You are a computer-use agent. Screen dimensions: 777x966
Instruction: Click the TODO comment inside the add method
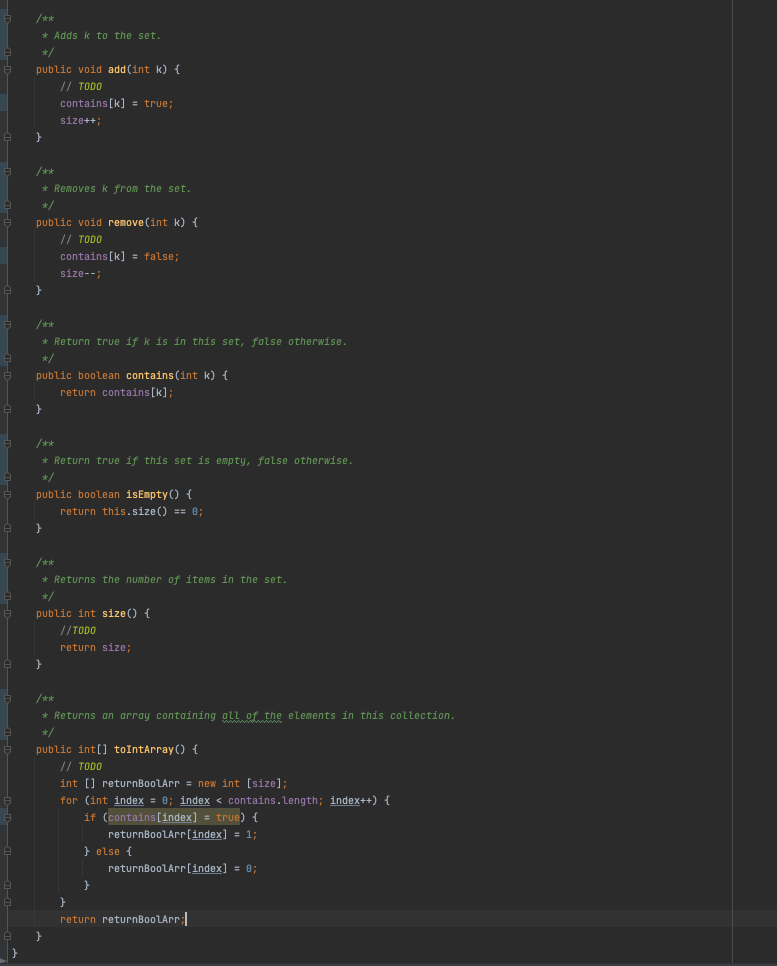tap(81, 86)
